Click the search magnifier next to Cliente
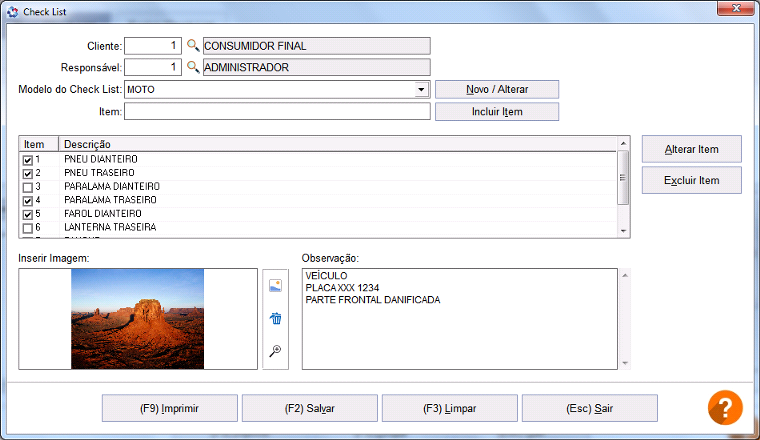Screen dimensions: 760x440 tap(193, 46)
